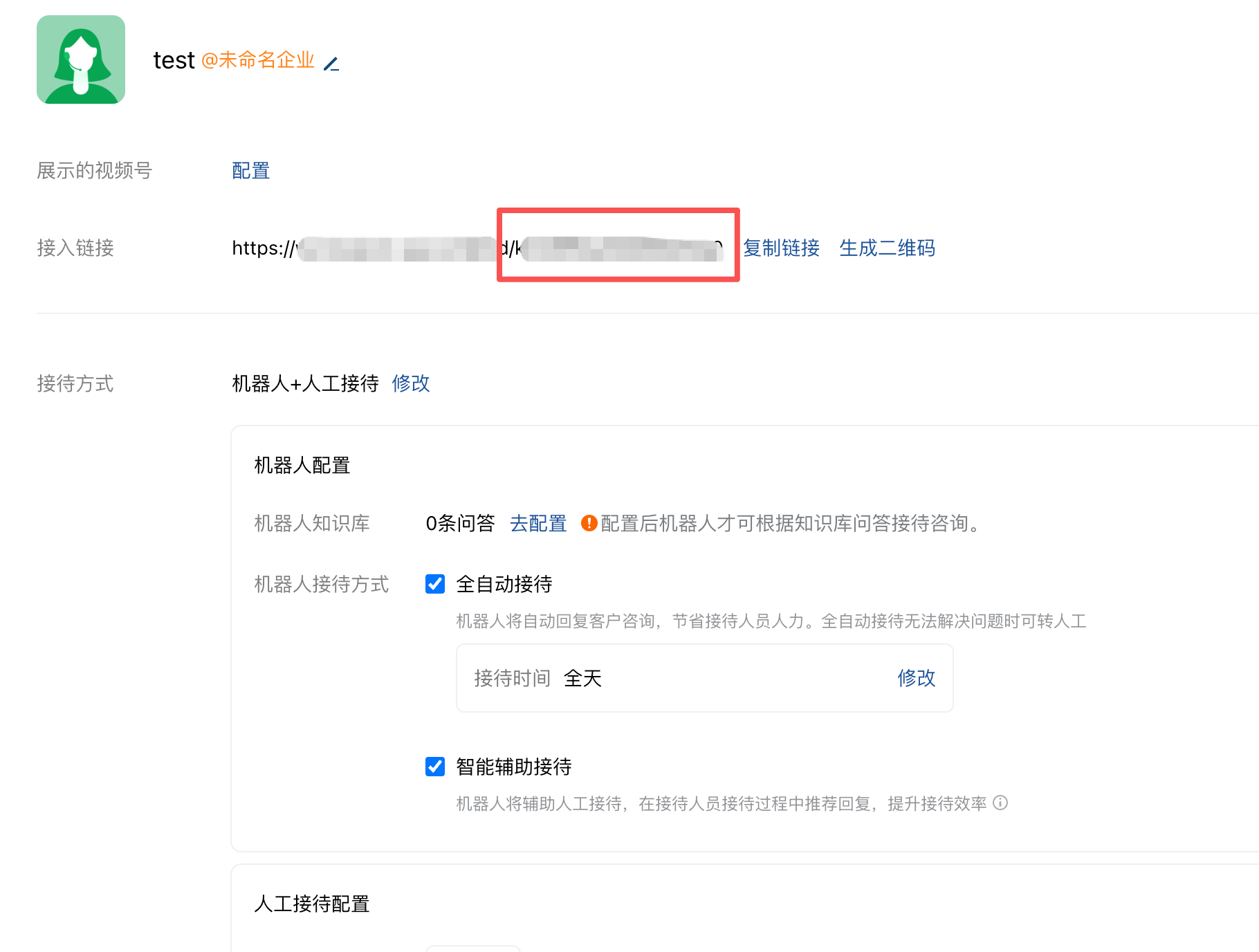
Task: Copy the access link via 复制链接
Action: click(781, 248)
